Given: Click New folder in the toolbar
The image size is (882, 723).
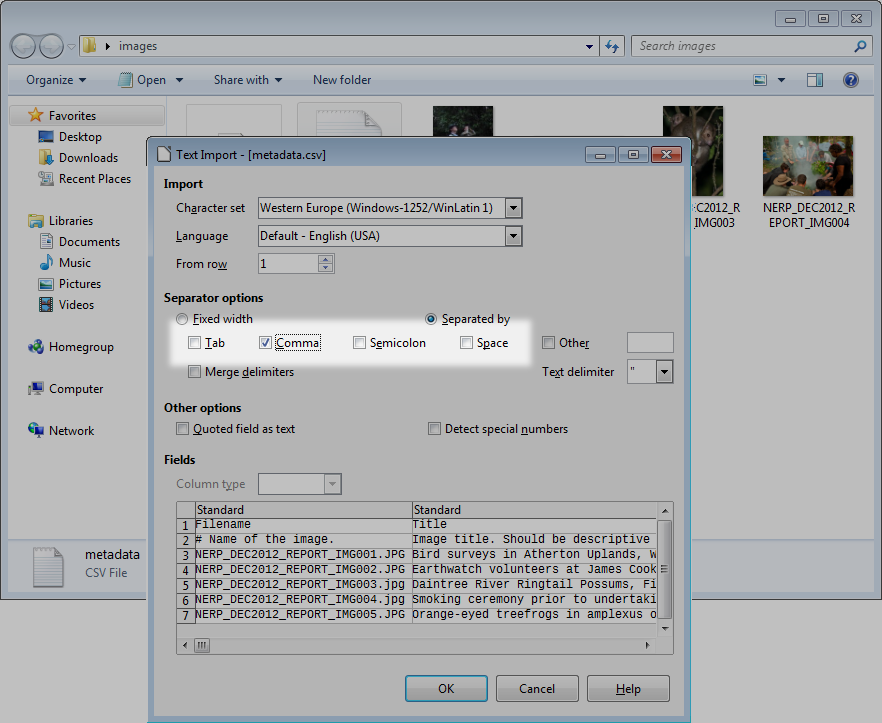Looking at the screenshot, I should point(342,80).
